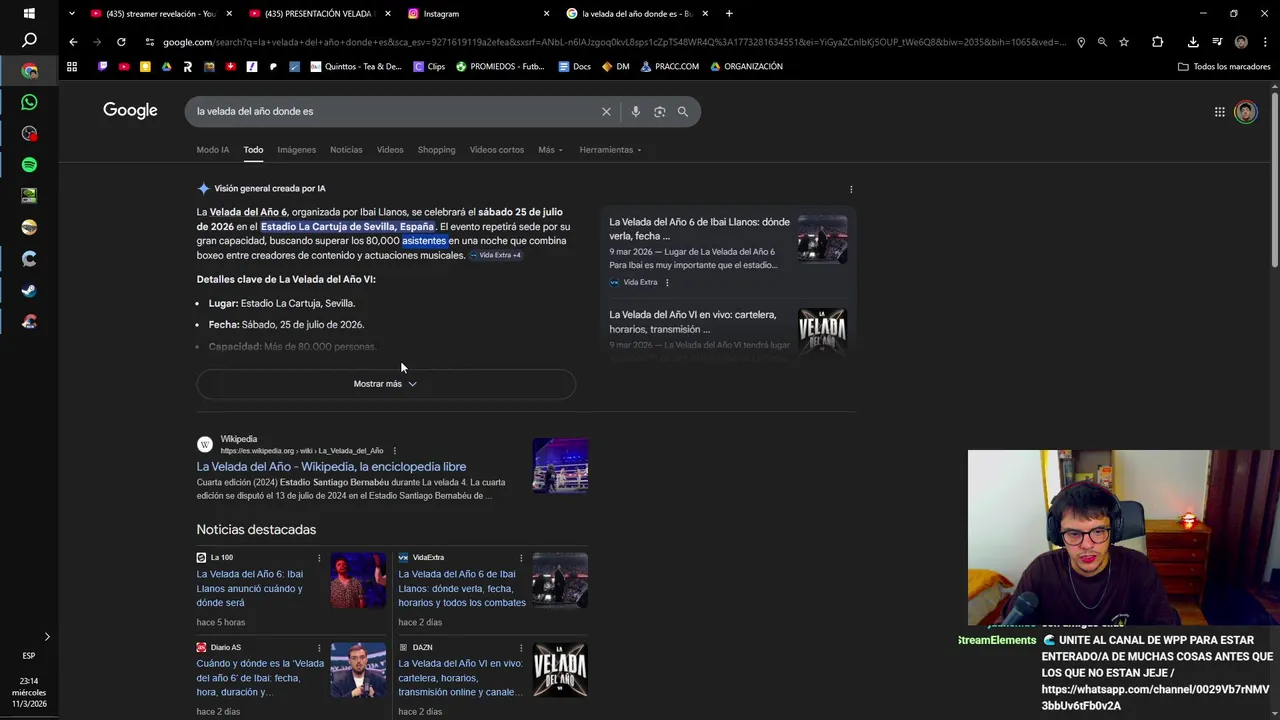This screenshot has height=720, width=1280.
Task: Go back to the previous page
Action: (73, 42)
